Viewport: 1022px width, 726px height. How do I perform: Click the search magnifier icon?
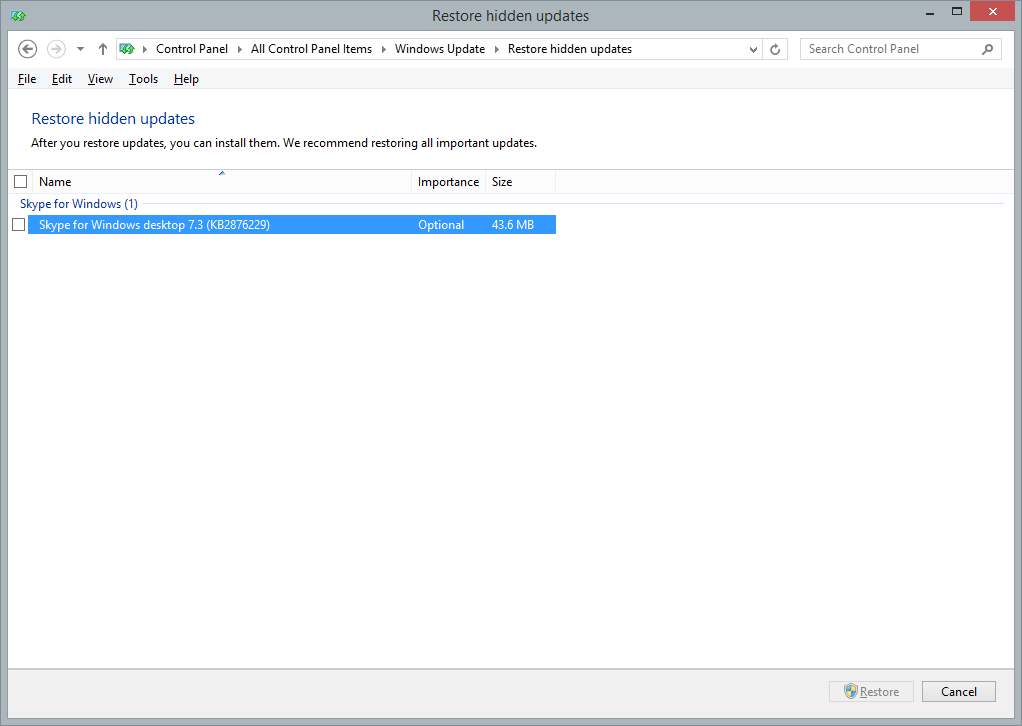click(x=987, y=49)
